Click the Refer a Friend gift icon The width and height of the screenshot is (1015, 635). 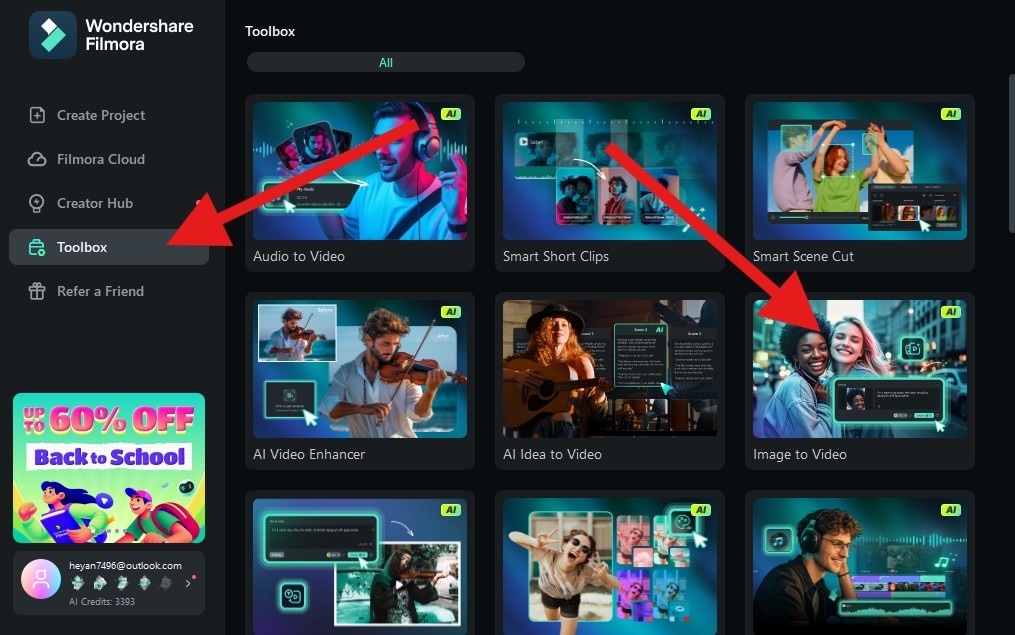point(37,291)
